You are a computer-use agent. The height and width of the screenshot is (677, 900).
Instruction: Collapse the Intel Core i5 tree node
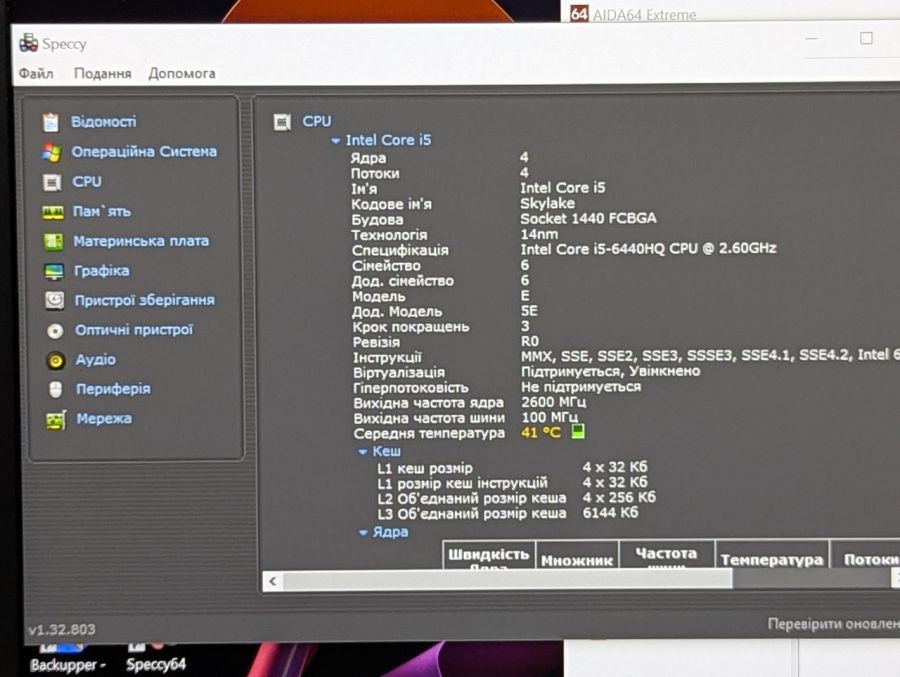[x=336, y=141]
